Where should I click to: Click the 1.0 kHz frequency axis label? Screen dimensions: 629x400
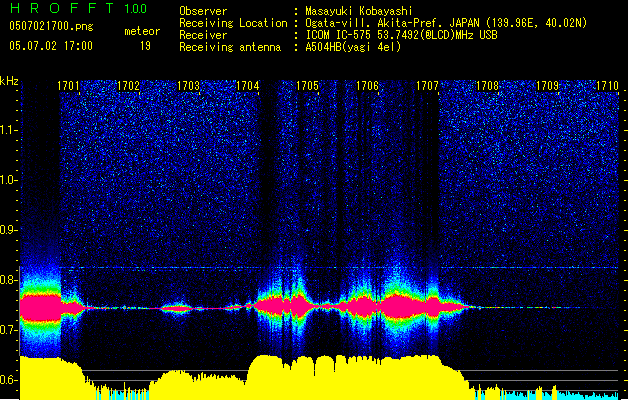click(8, 180)
